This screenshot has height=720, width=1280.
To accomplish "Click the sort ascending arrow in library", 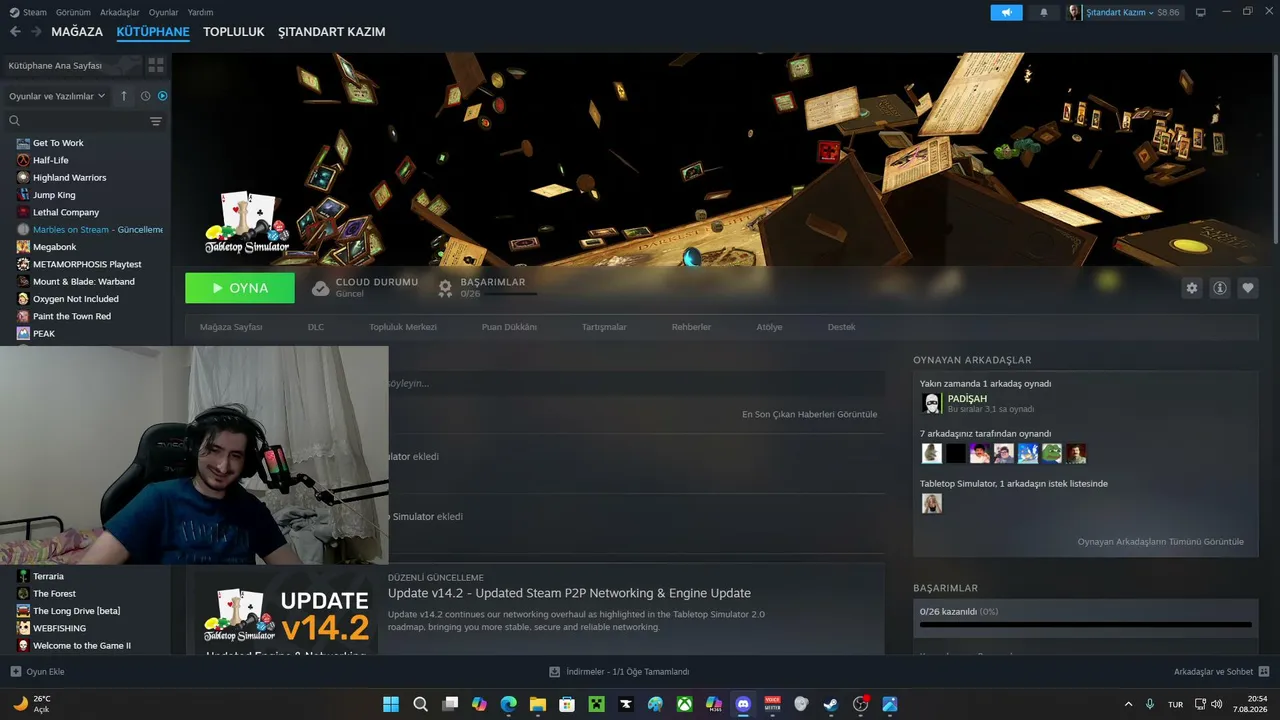I will click(x=124, y=96).
